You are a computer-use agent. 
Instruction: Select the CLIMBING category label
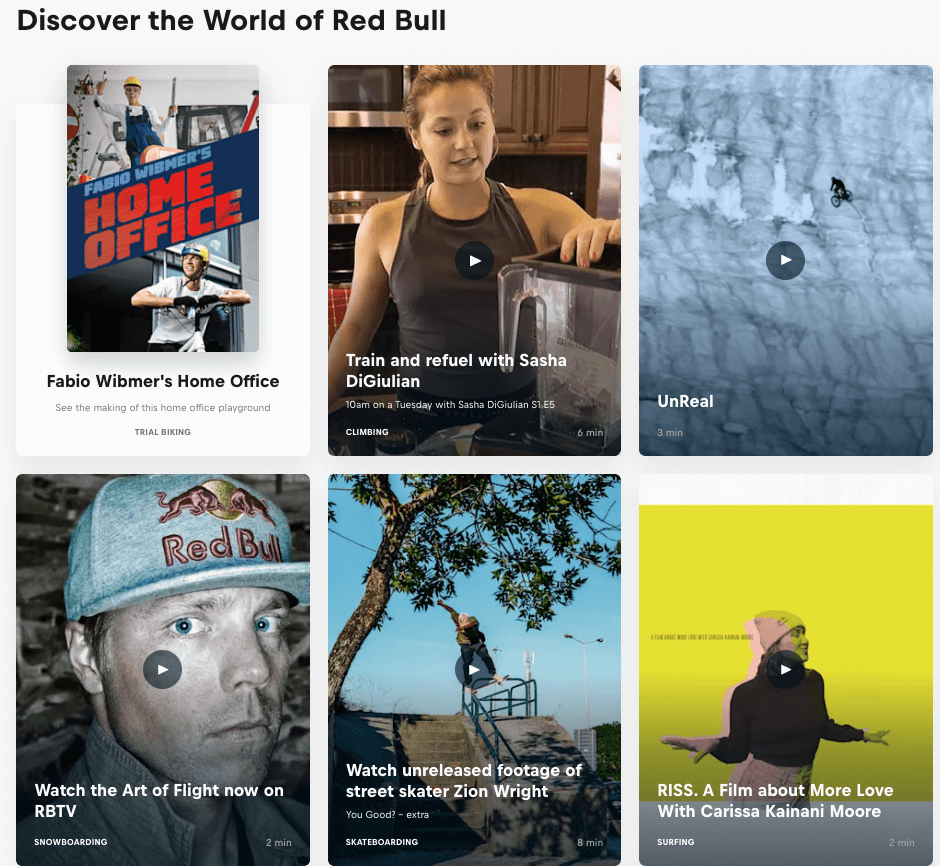(367, 432)
